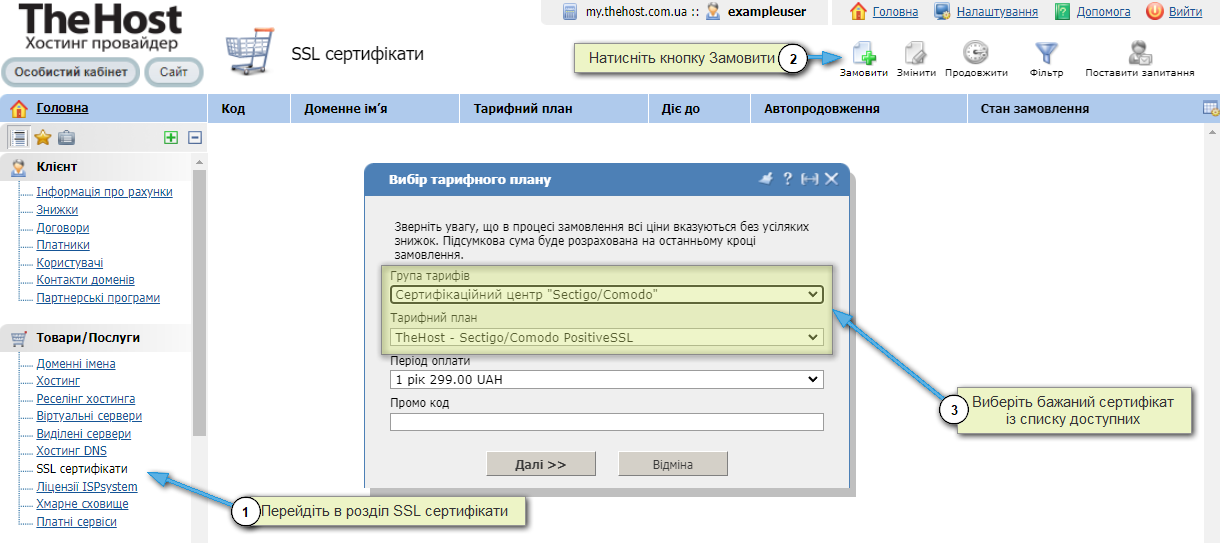The width and height of the screenshot is (1220, 543).
Task: Click the broom clear-form icon in the dialog title
Action: tap(767, 179)
